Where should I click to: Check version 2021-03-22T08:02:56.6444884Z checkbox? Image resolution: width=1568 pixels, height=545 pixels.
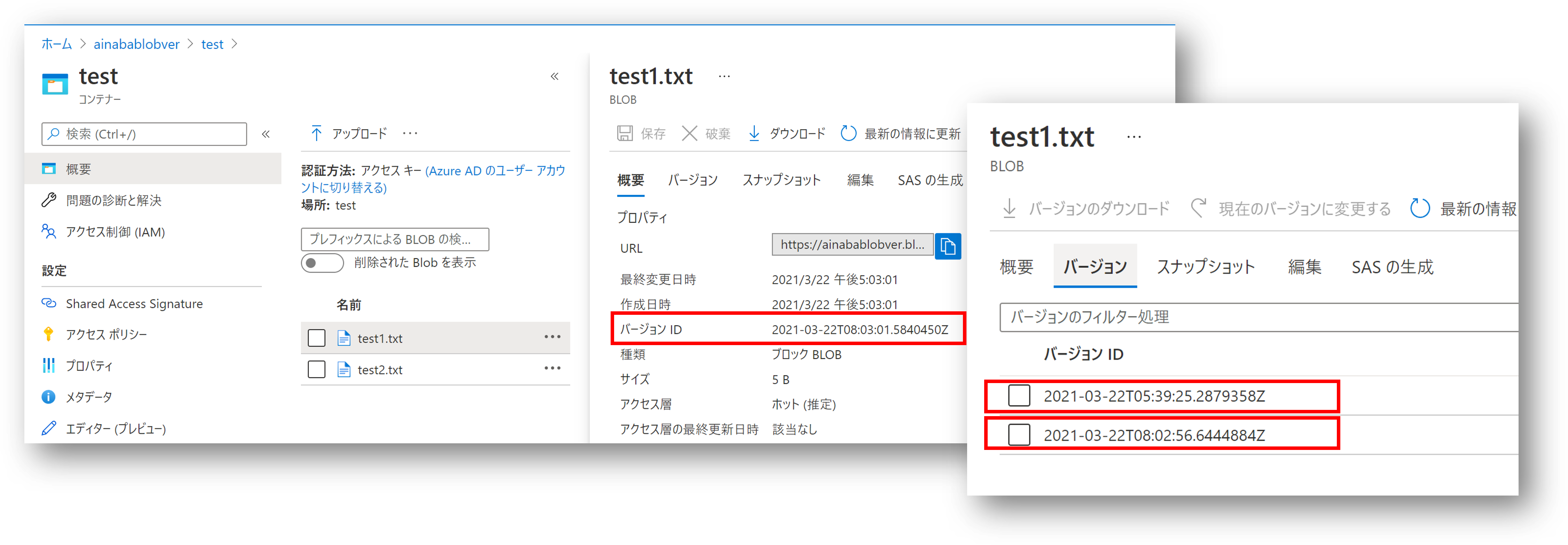click(1019, 435)
